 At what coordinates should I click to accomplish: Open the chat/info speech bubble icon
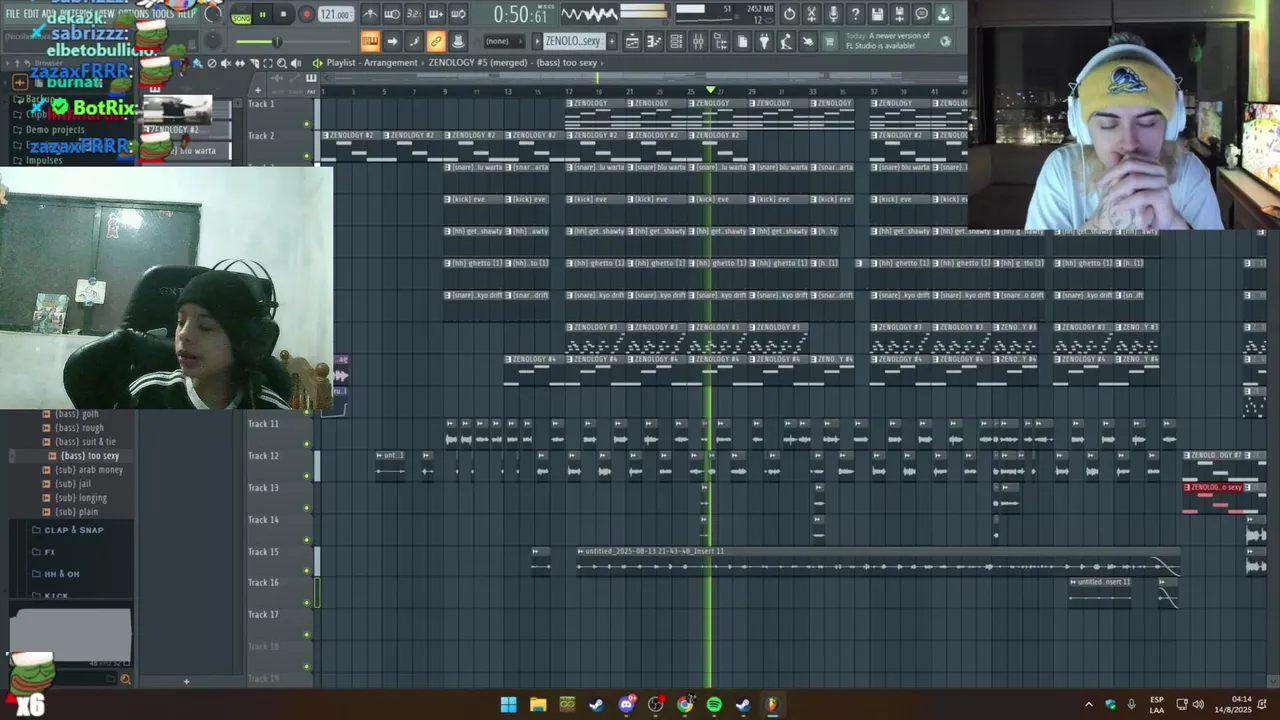922,15
